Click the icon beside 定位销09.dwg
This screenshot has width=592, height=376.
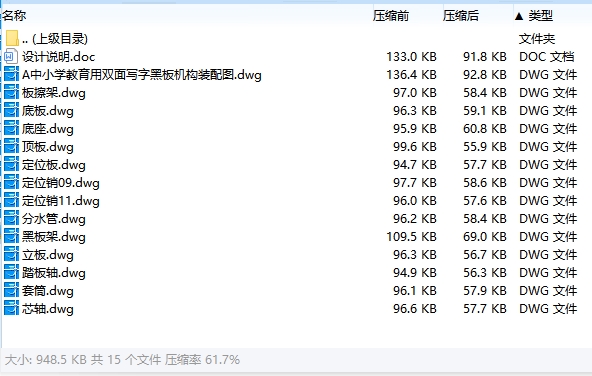(x=11, y=183)
